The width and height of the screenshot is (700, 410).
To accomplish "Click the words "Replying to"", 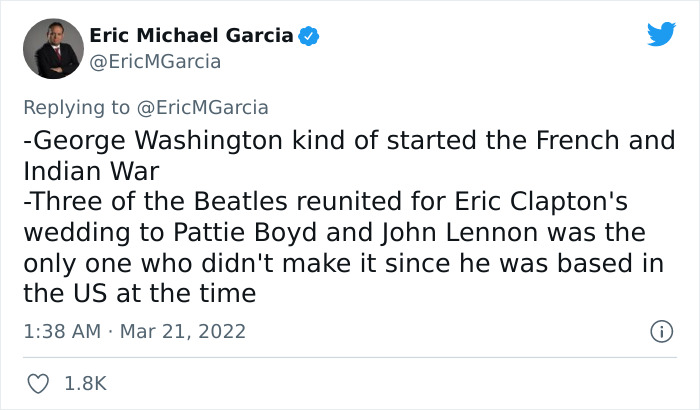I will point(76,107).
